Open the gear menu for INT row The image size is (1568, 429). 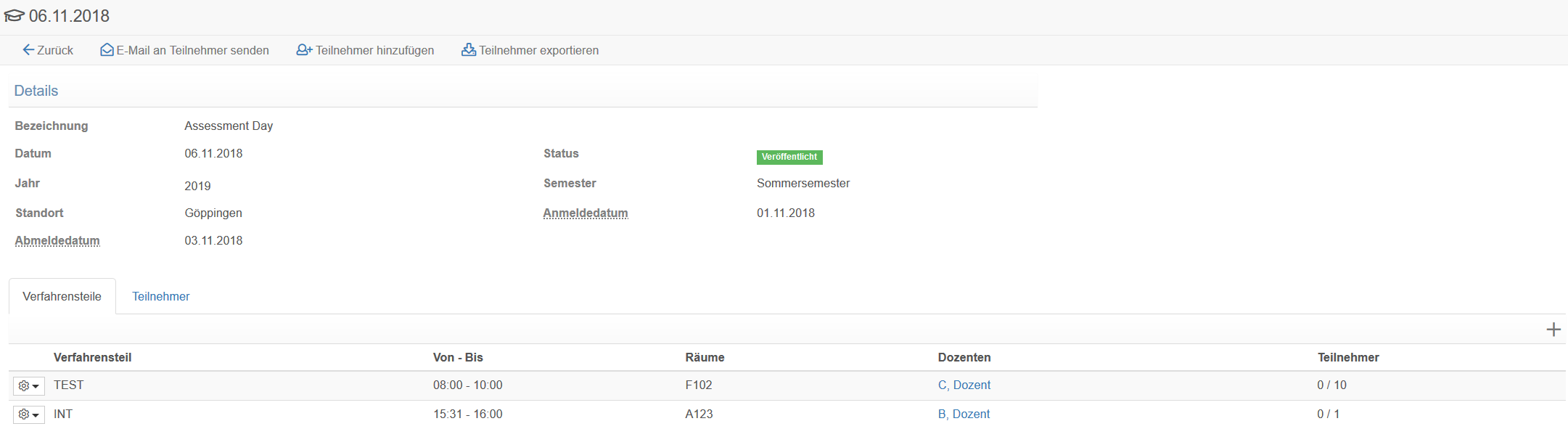[x=29, y=414]
